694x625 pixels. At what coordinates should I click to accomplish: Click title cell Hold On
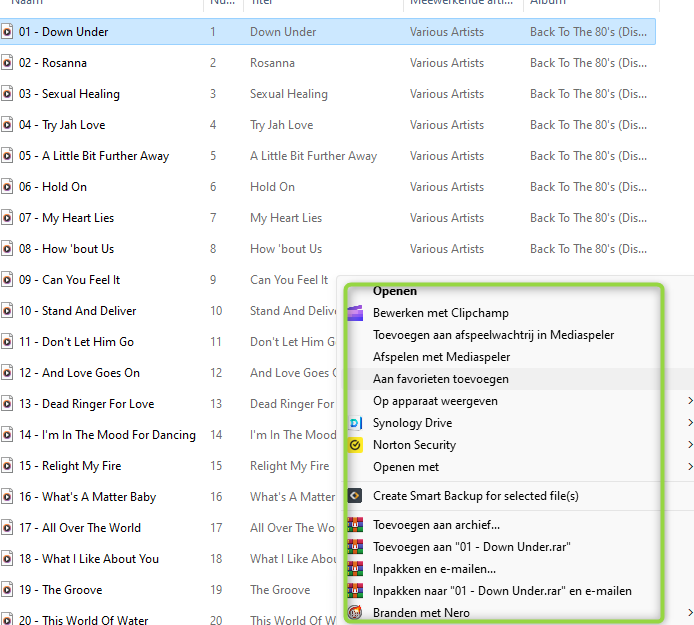click(272, 187)
